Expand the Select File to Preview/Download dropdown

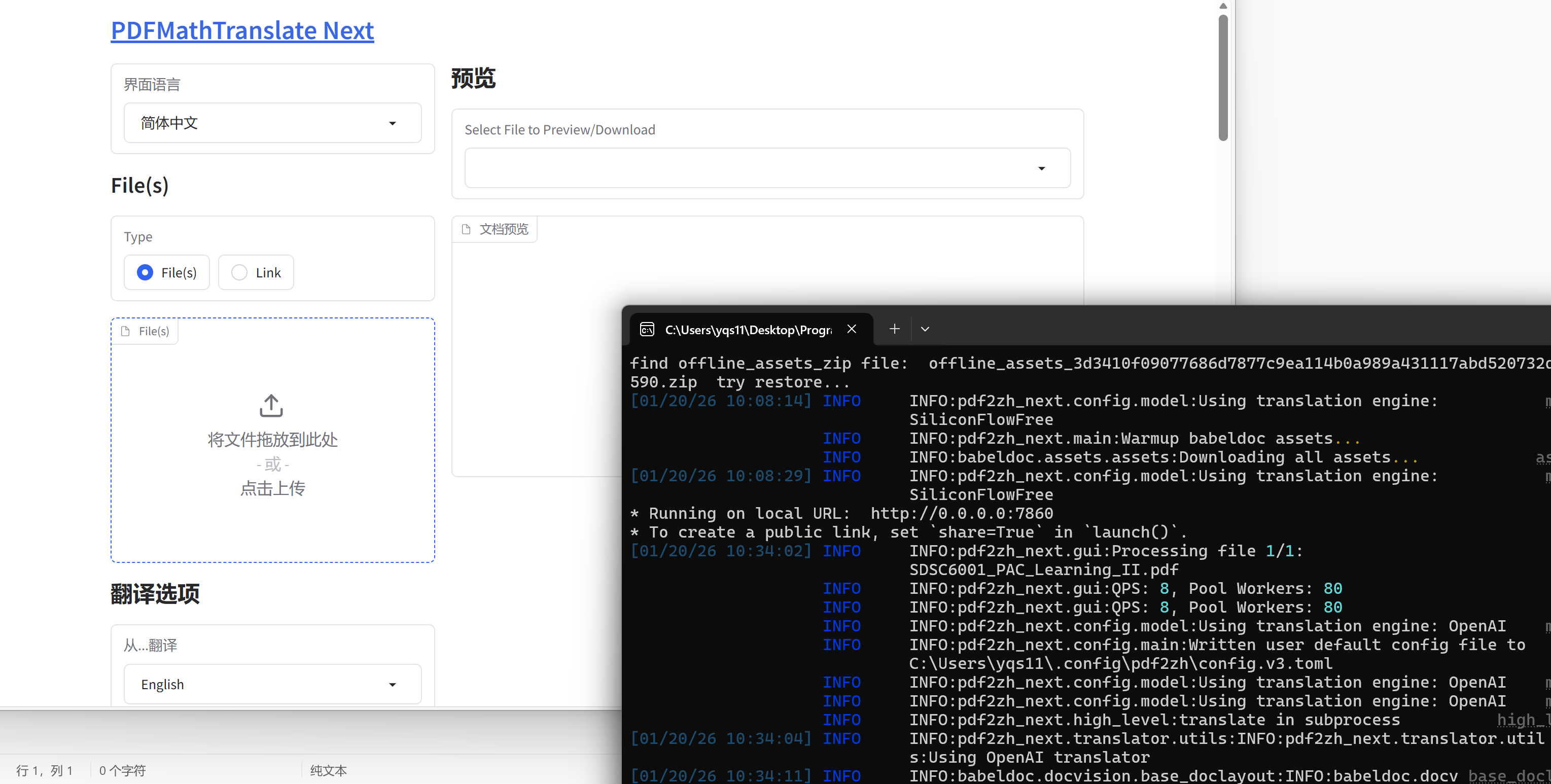coord(767,168)
